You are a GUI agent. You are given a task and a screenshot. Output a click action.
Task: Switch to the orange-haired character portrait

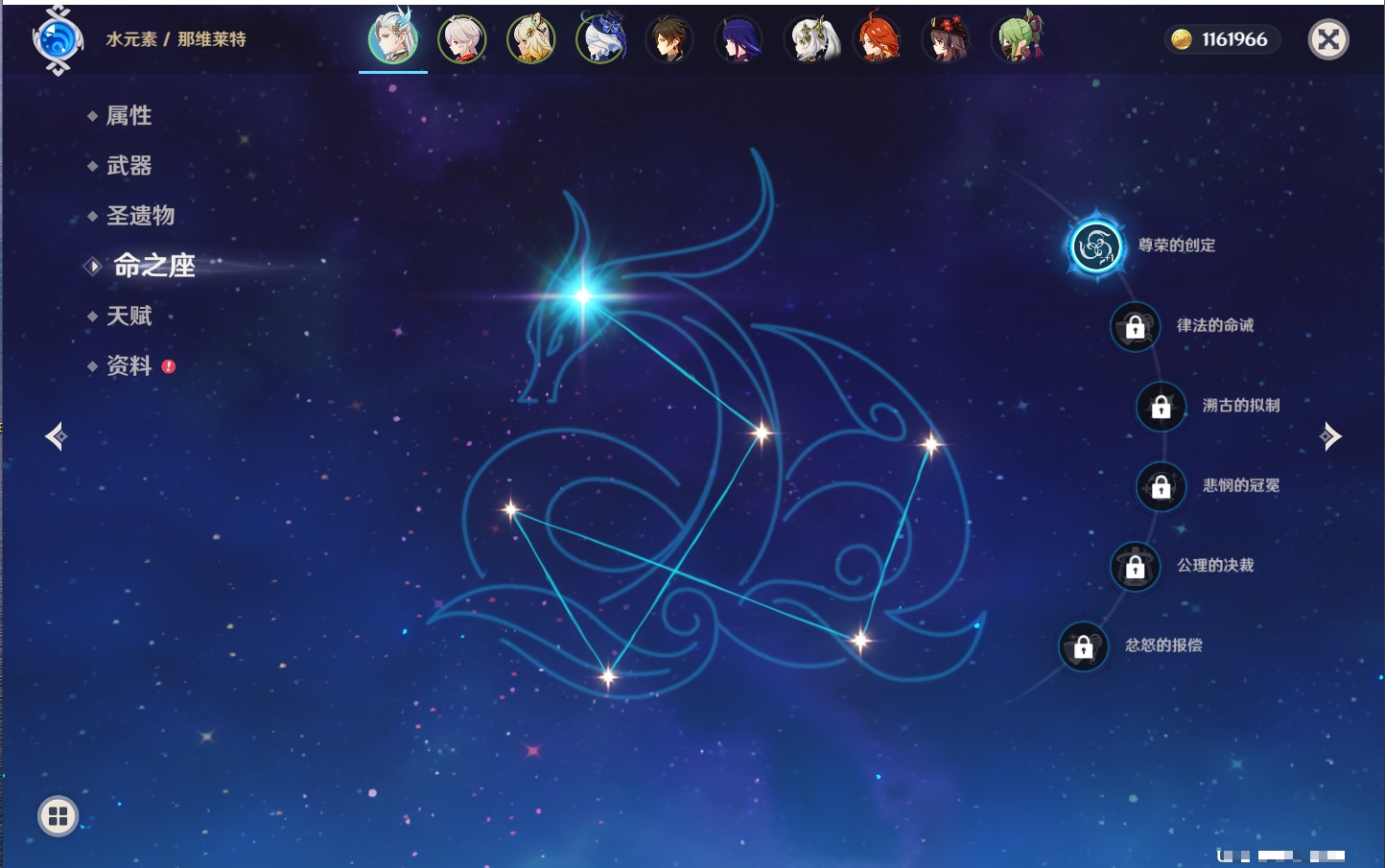[879, 38]
